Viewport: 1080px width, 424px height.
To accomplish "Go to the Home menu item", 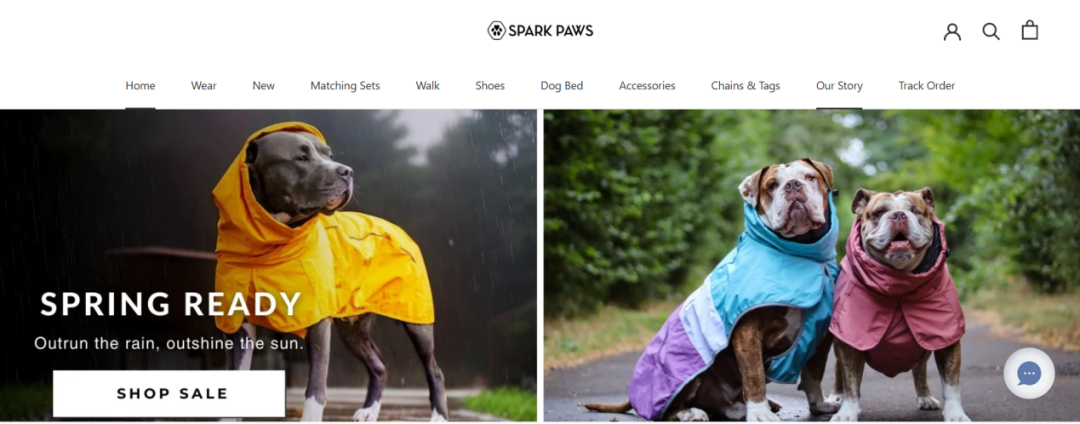I will point(141,85).
